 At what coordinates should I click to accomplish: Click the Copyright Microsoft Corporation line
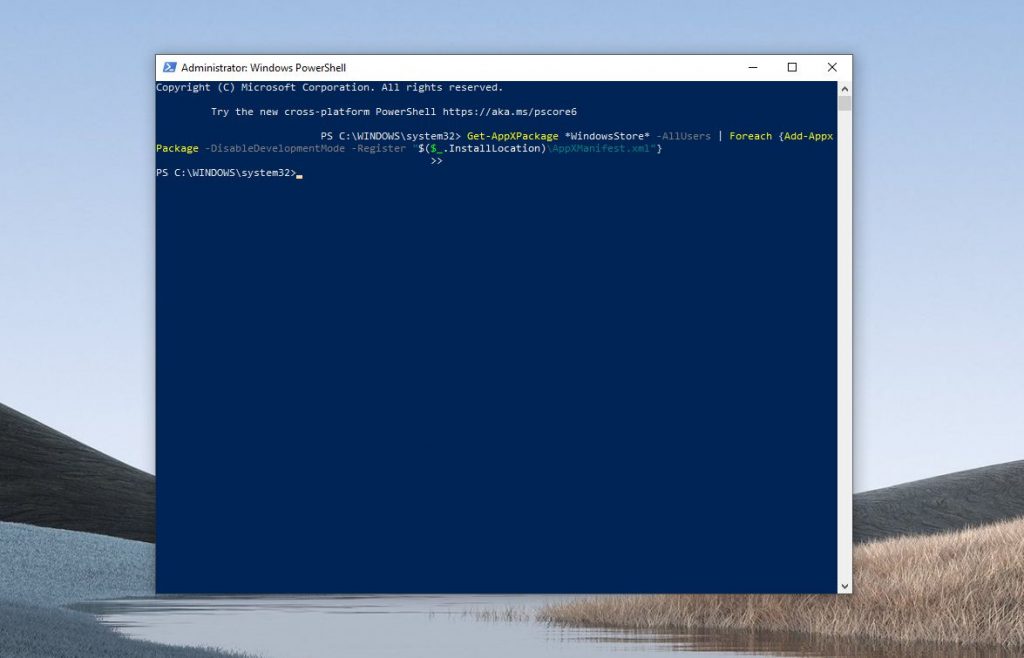tap(330, 87)
